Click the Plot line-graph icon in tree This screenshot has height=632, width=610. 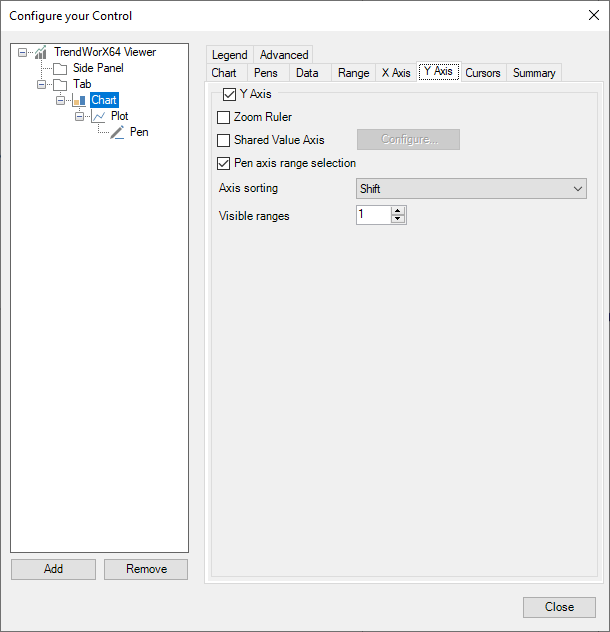(99, 116)
